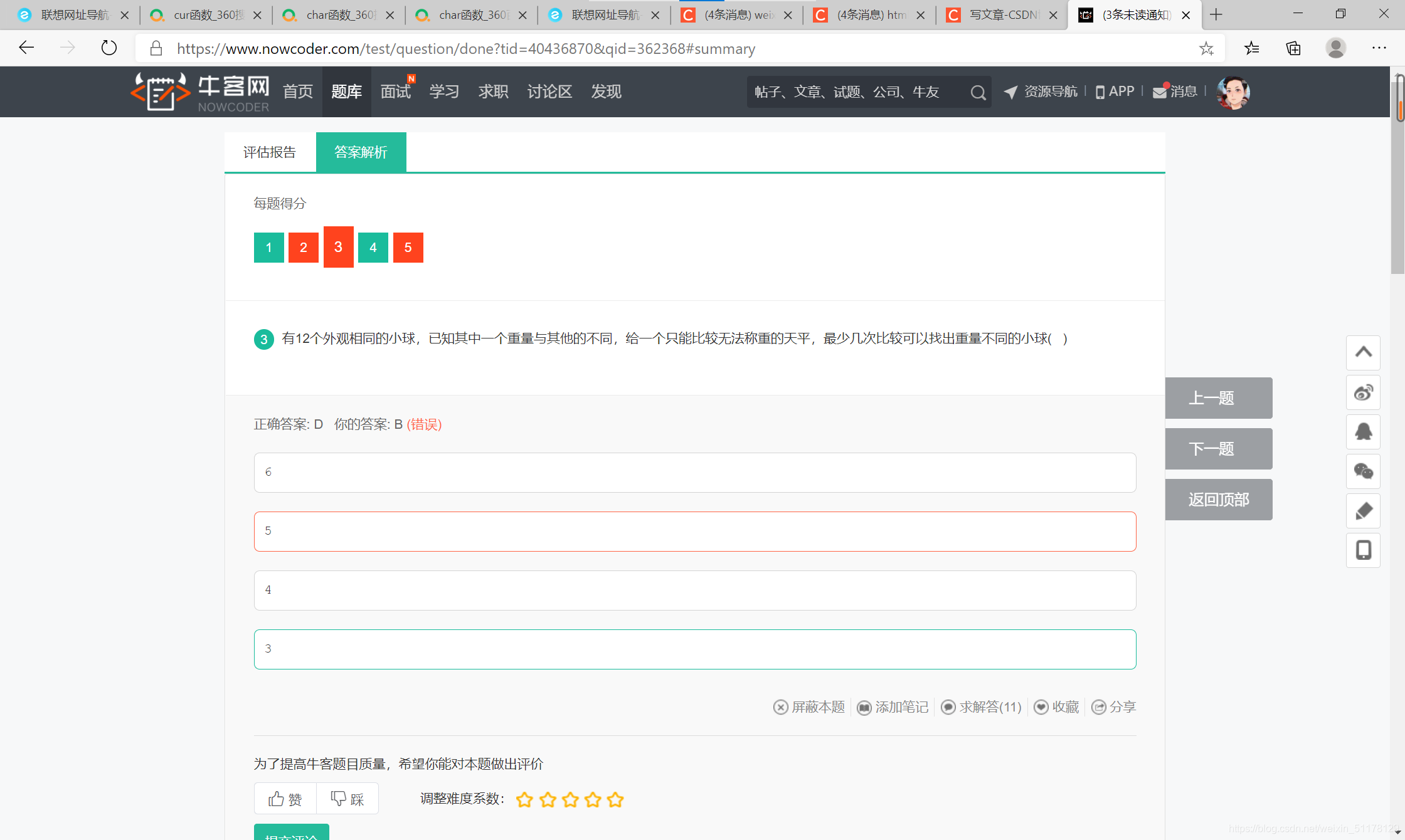Open the user avatar profile

(x=1233, y=92)
